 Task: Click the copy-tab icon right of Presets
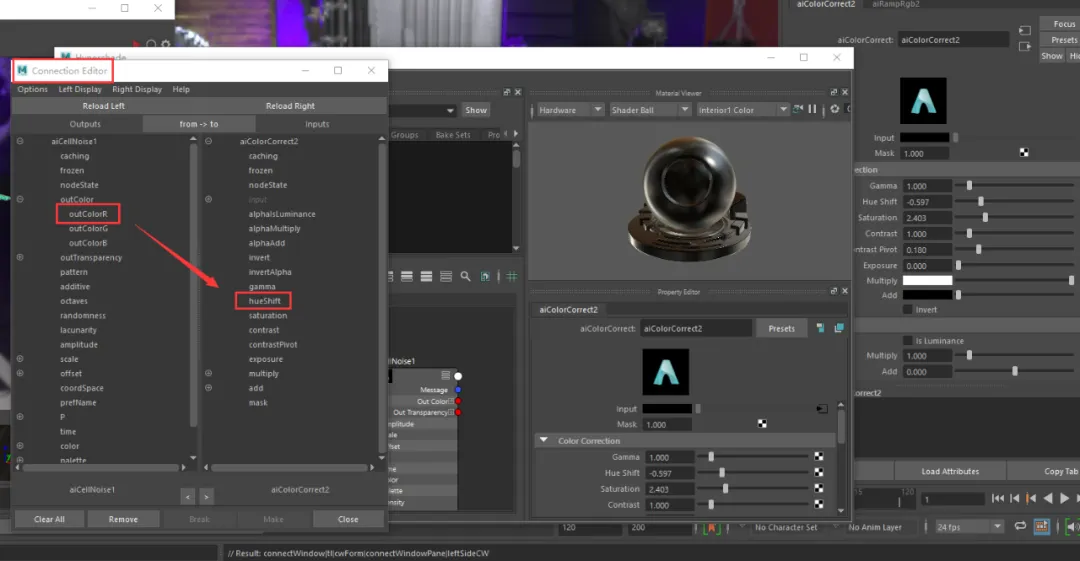[839, 328]
